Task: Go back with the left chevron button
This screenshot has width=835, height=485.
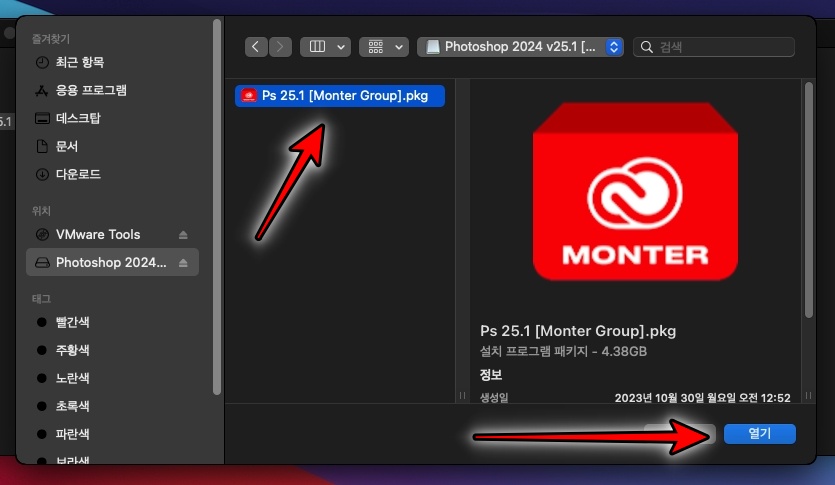Action: [256, 47]
